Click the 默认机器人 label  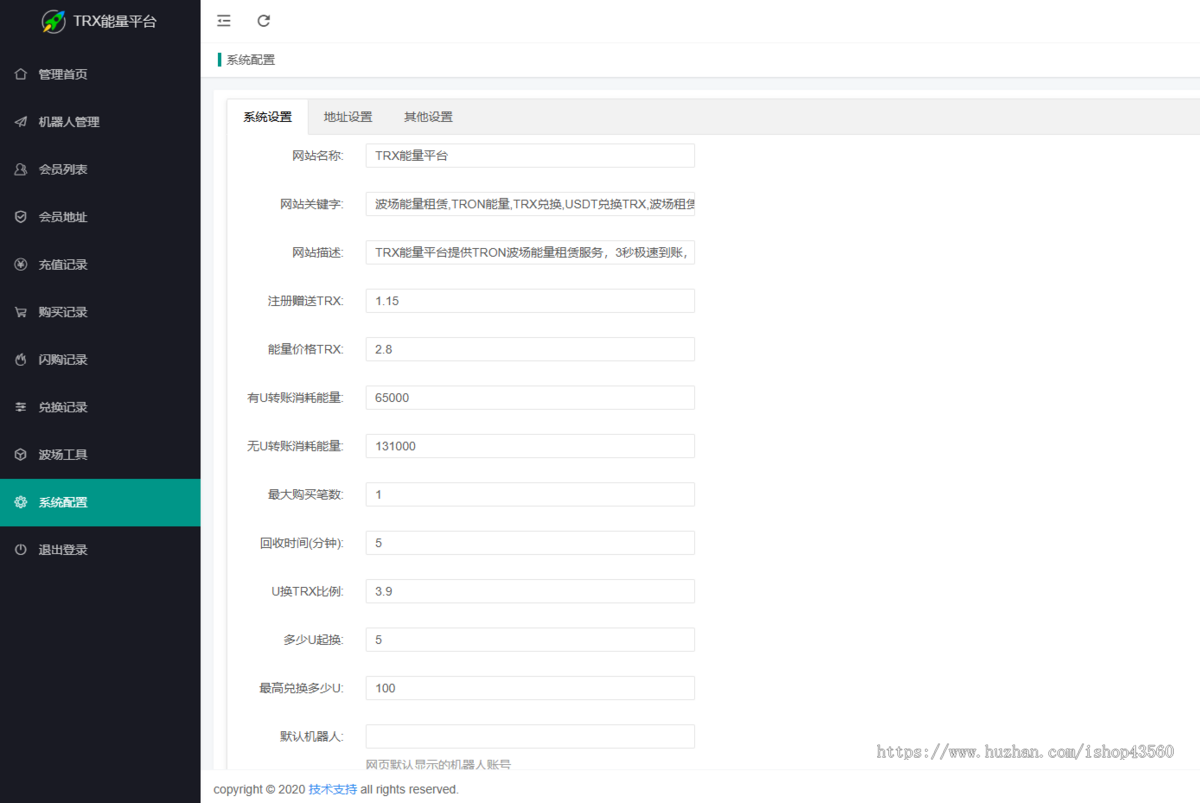click(312, 736)
